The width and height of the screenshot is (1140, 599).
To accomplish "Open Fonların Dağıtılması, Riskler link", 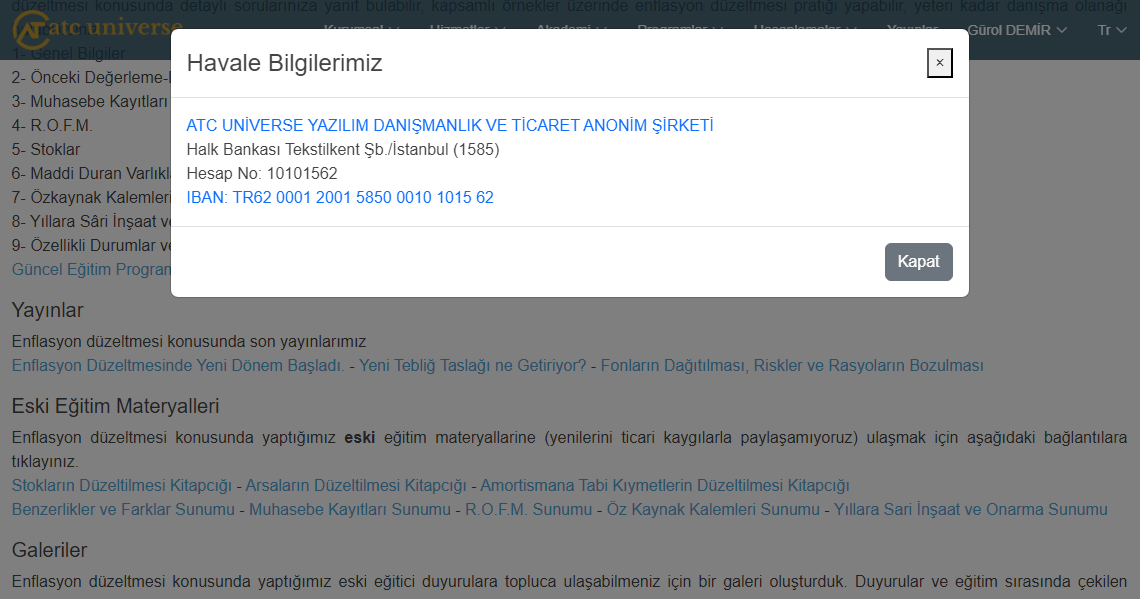I will (x=792, y=365).
